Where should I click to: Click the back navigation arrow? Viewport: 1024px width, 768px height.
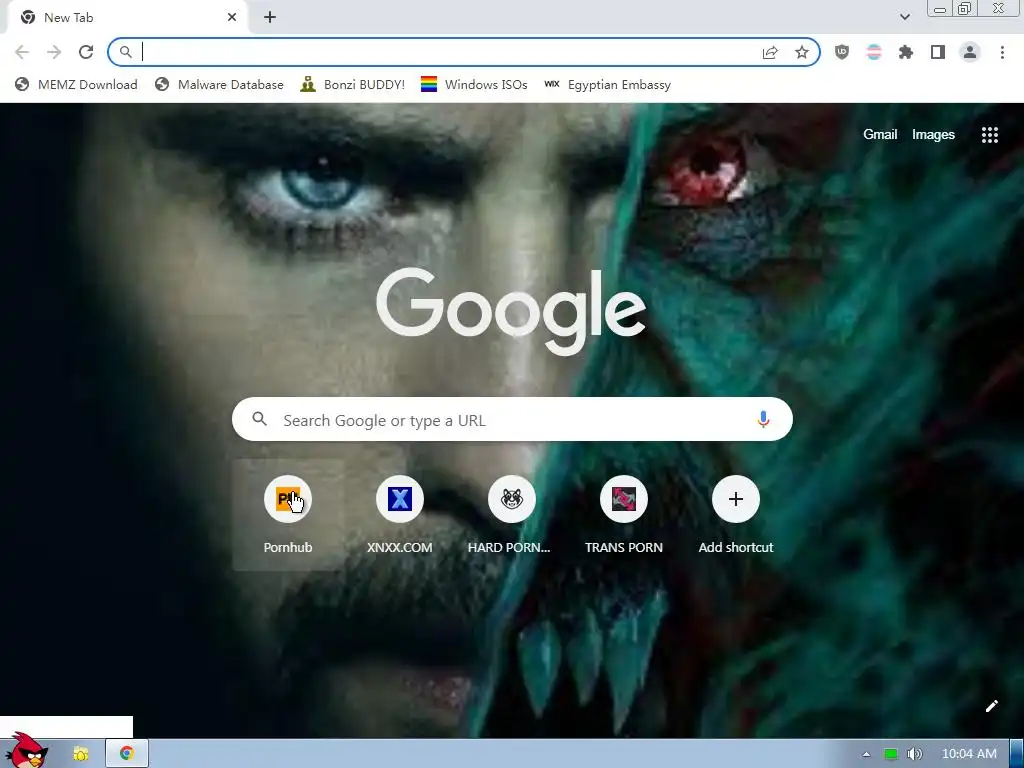(22, 52)
